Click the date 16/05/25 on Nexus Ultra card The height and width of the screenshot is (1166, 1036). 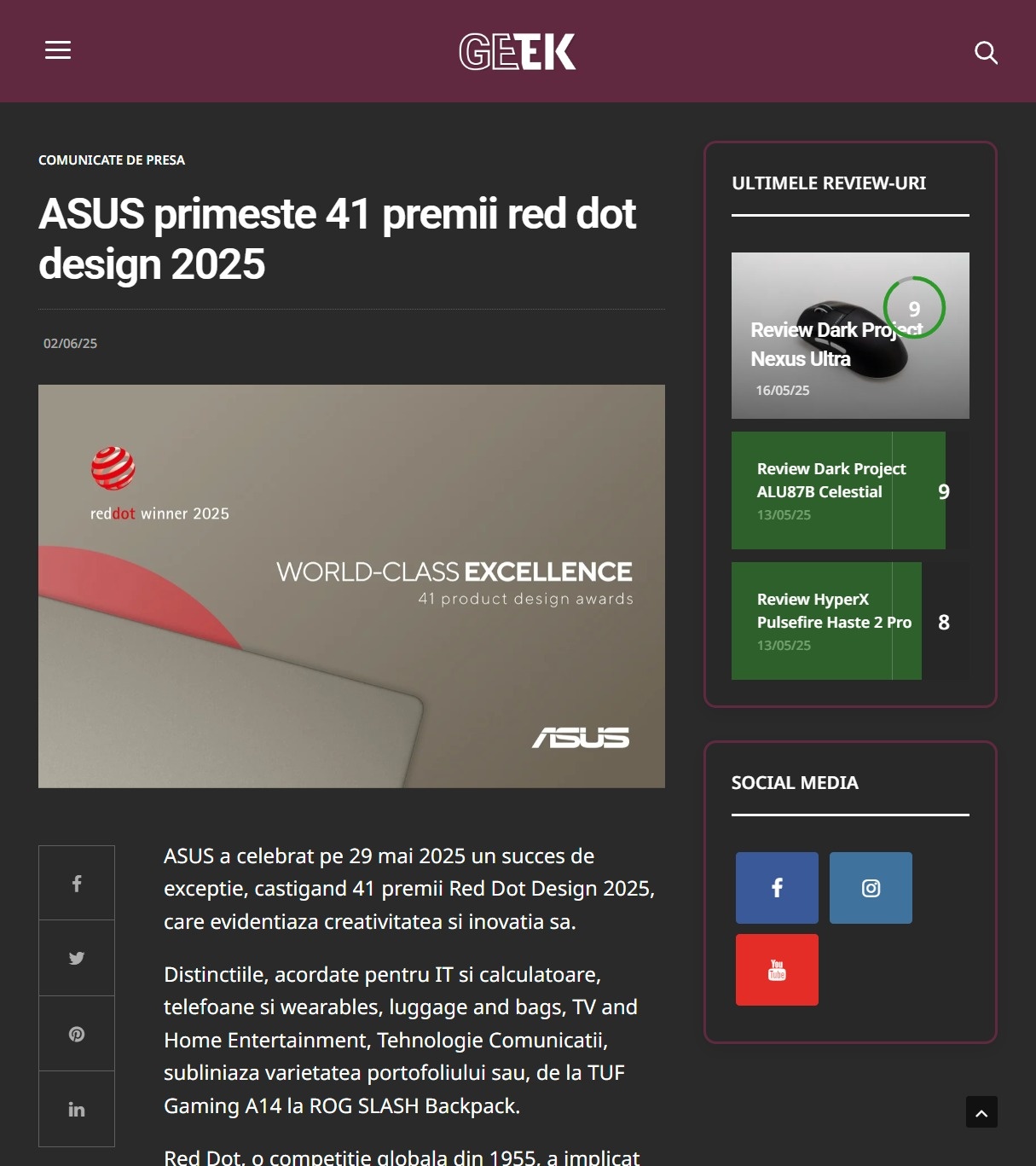pyautogui.click(x=783, y=391)
